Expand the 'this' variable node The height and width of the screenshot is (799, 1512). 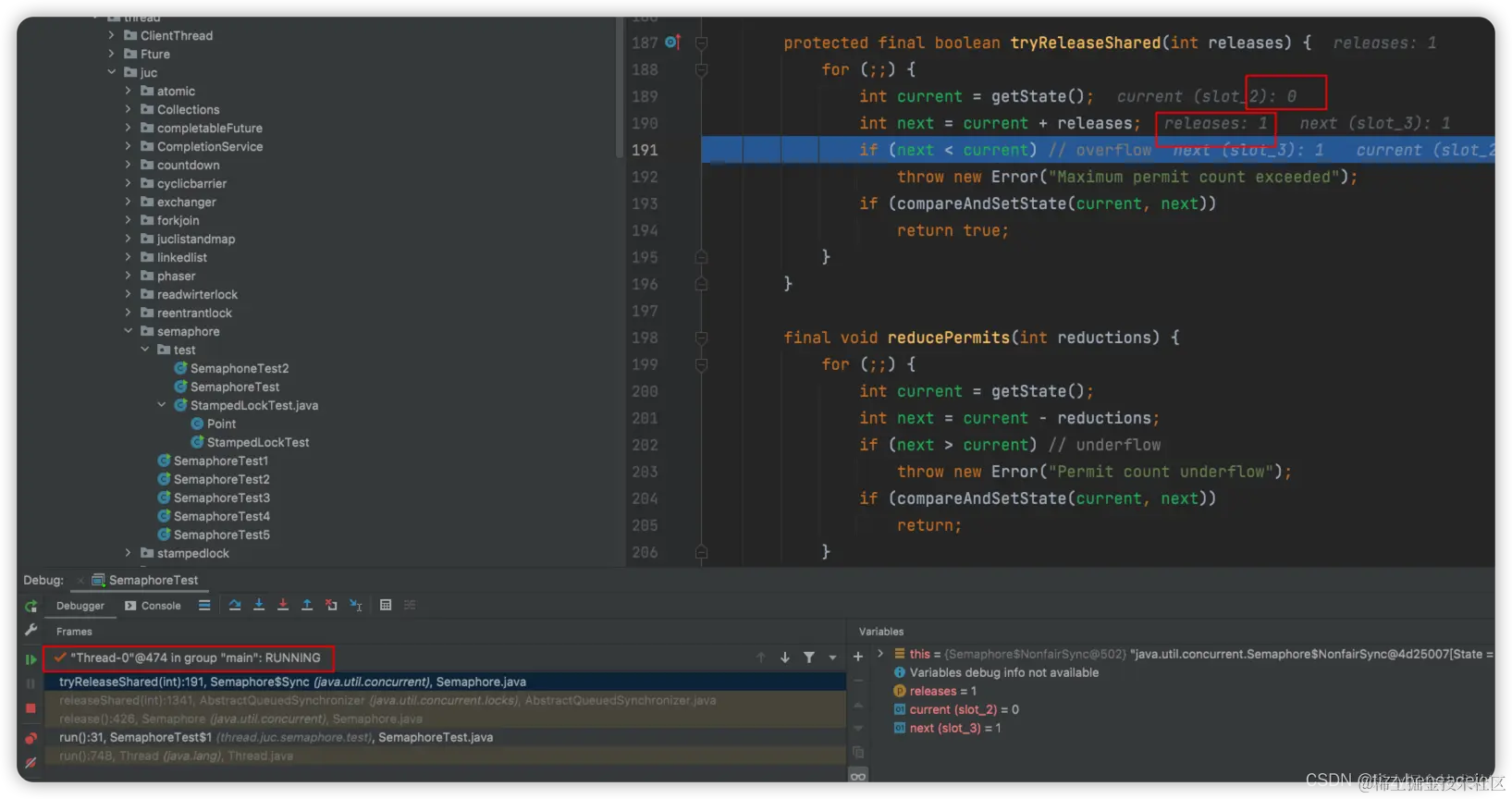click(880, 653)
